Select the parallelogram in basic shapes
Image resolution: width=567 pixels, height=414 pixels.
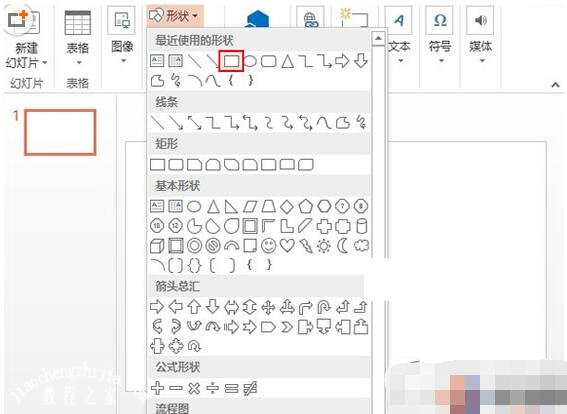pos(250,207)
